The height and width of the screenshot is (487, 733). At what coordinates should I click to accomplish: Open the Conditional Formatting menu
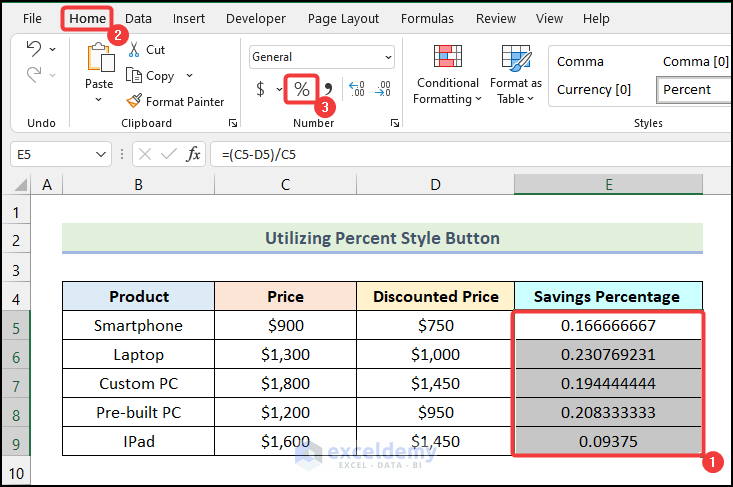pyautogui.click(x=448, y=75)
